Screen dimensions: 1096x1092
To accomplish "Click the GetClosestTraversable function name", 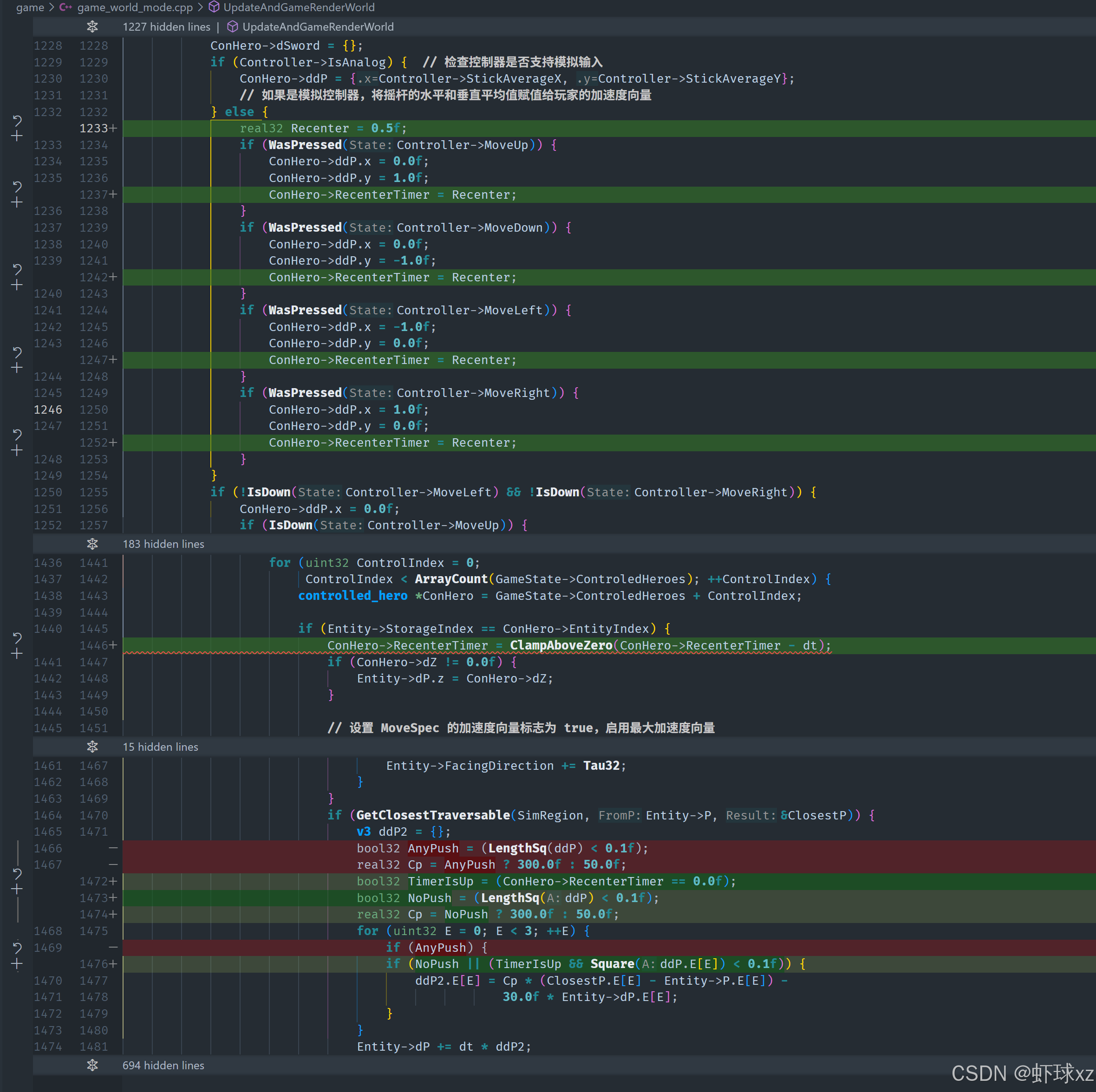I will tap(433, 815).
